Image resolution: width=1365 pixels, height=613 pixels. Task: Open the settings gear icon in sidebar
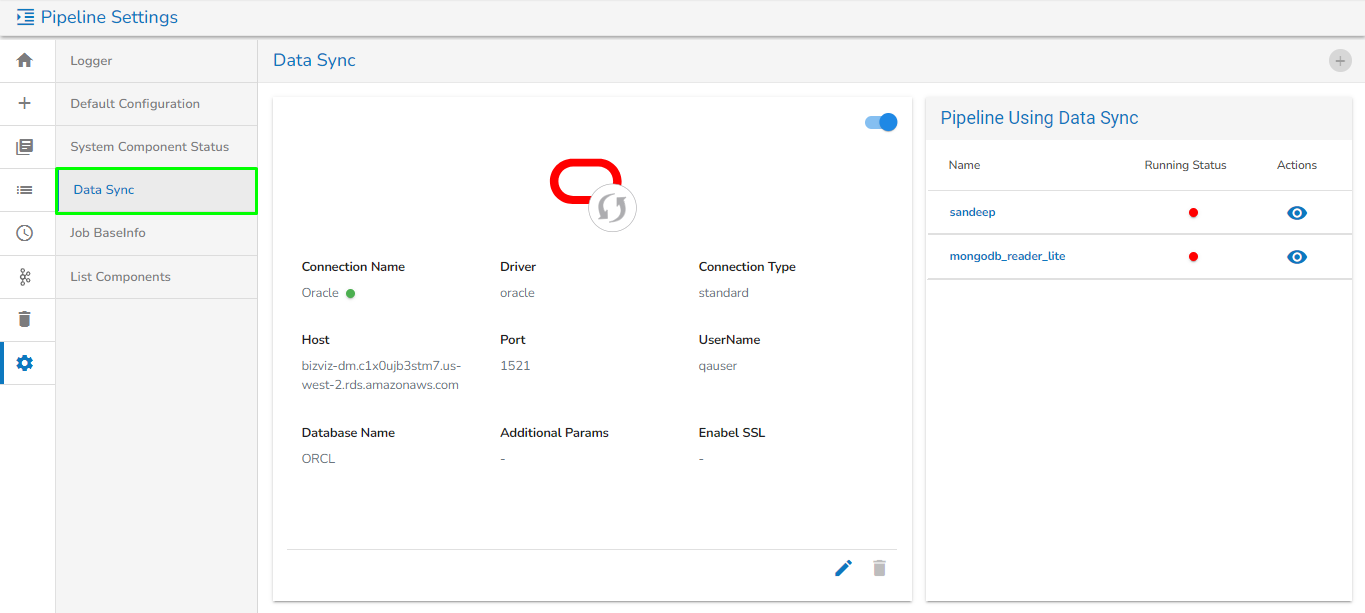[x=25, y=363]
